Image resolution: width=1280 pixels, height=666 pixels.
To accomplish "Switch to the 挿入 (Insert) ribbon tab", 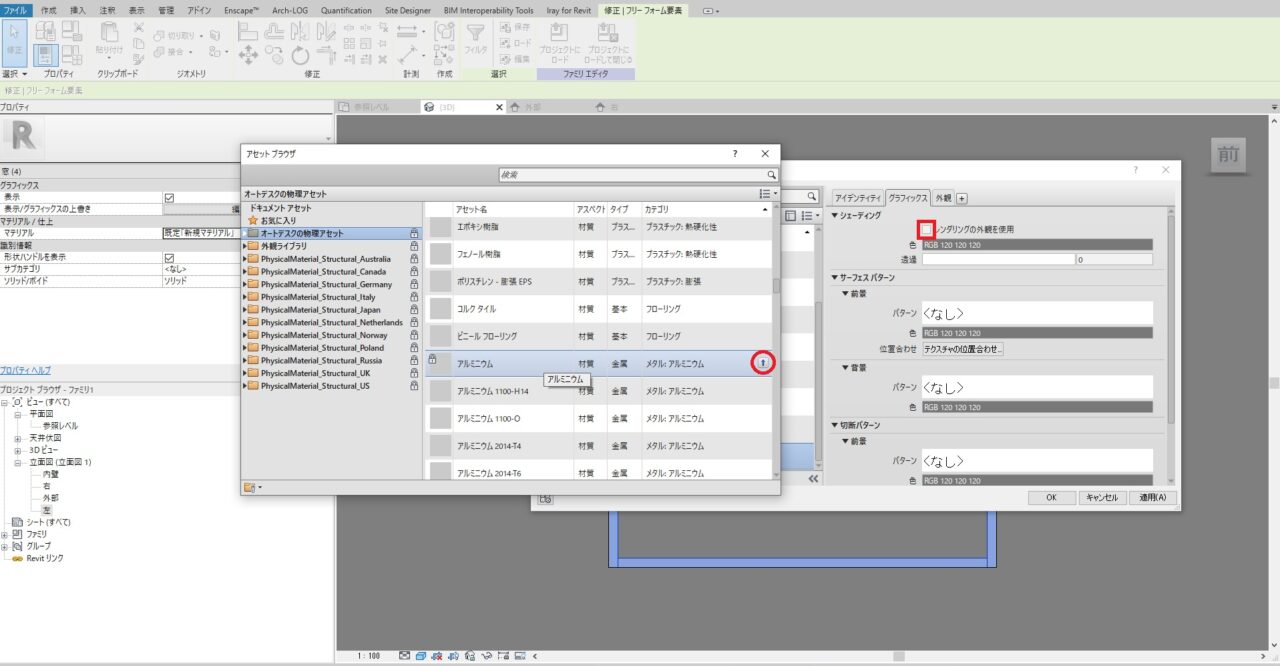I will (x=78, y=10).
